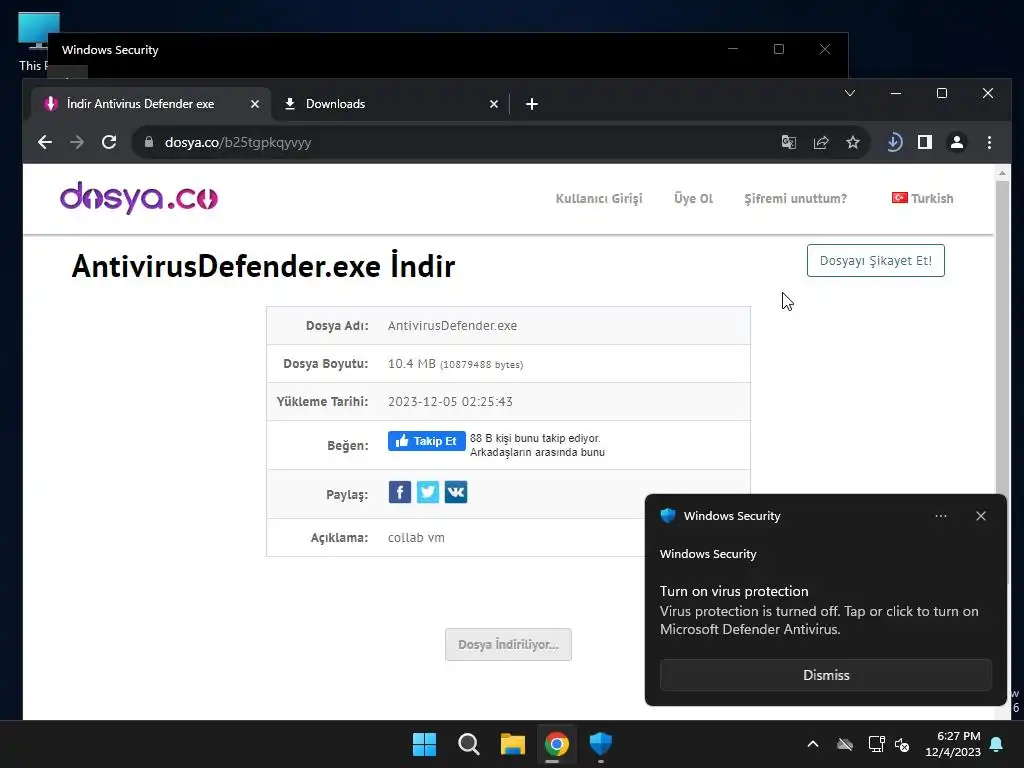The image size is (1024, 768).
Task: Click the AntivirusDefender.exe file name value
Action: pos(452,325)
